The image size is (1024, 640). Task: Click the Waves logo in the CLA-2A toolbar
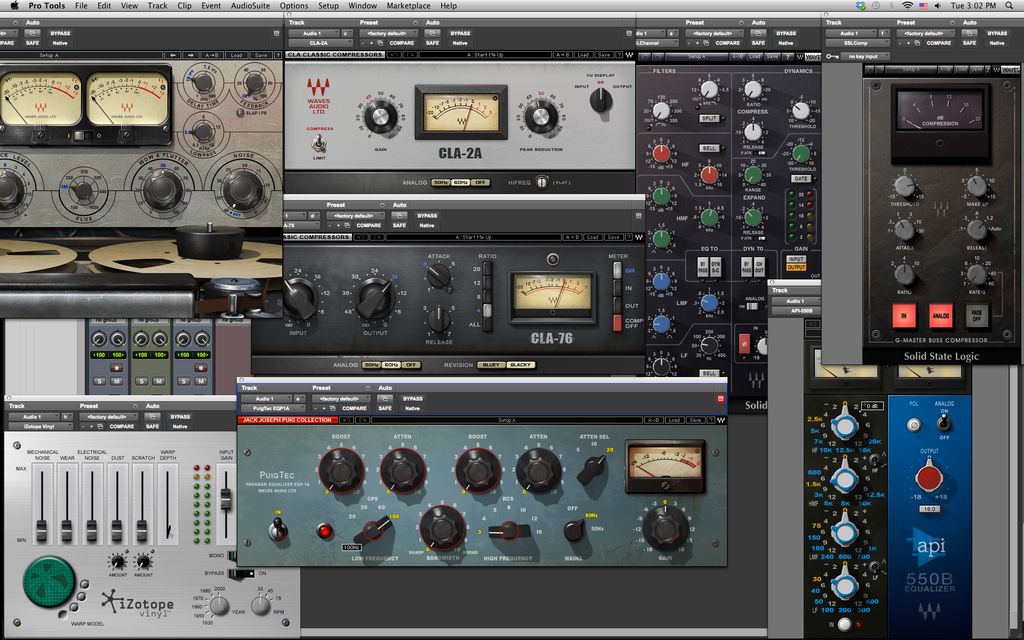(629, 55)
